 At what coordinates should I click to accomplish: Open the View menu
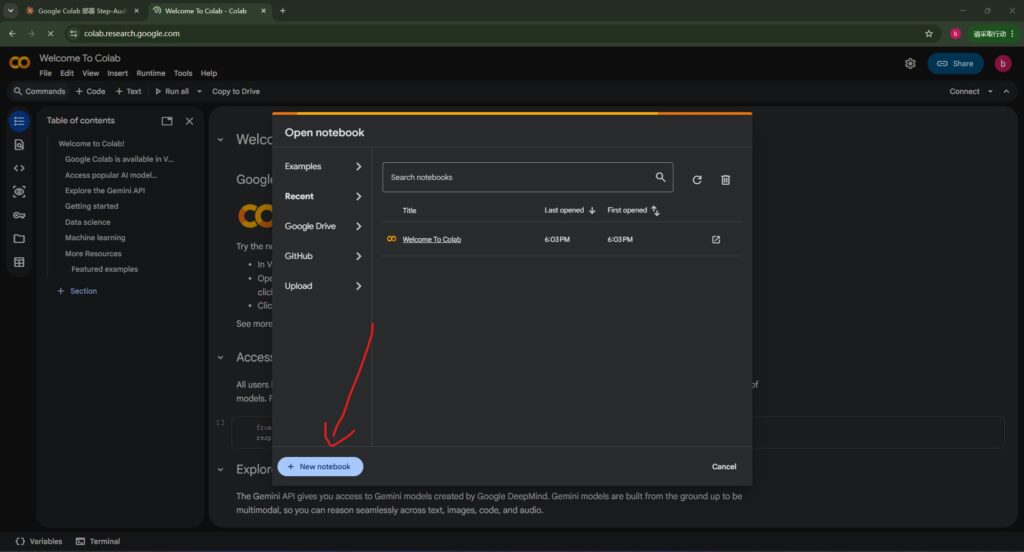coord(90,73)
